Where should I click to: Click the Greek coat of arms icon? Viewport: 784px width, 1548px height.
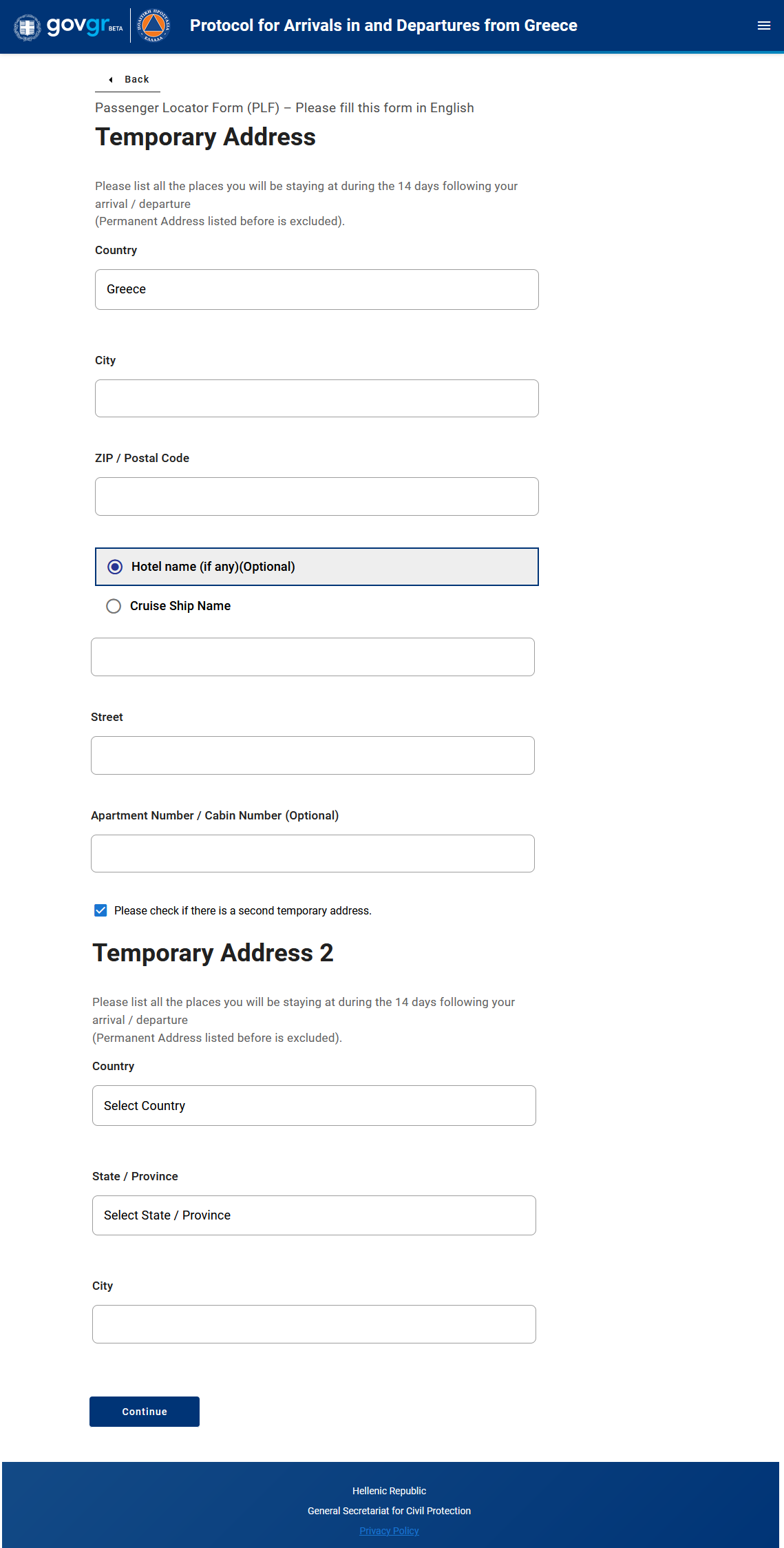(28, 27)
